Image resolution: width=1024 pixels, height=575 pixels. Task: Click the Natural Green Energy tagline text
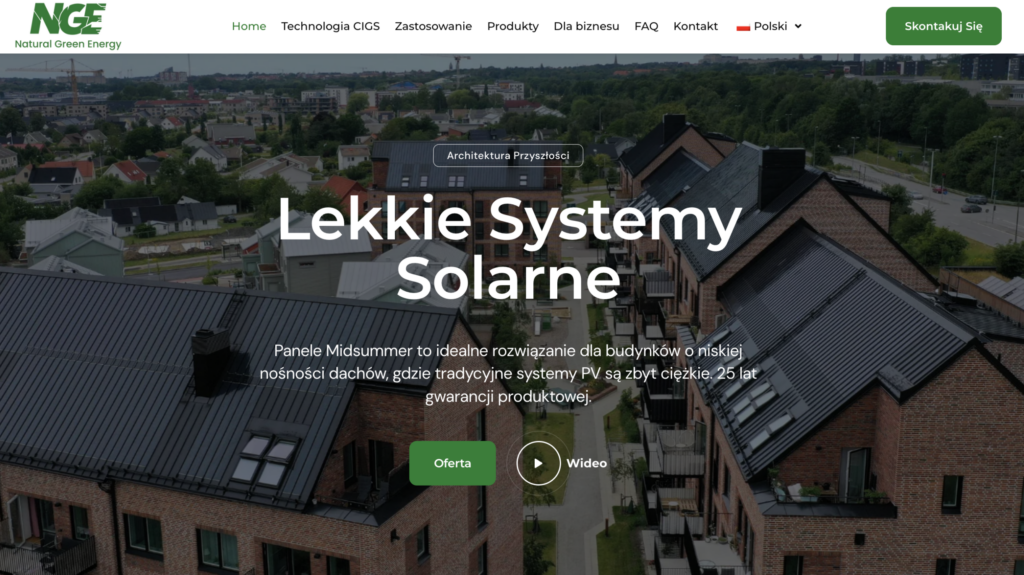pos(68,44)
